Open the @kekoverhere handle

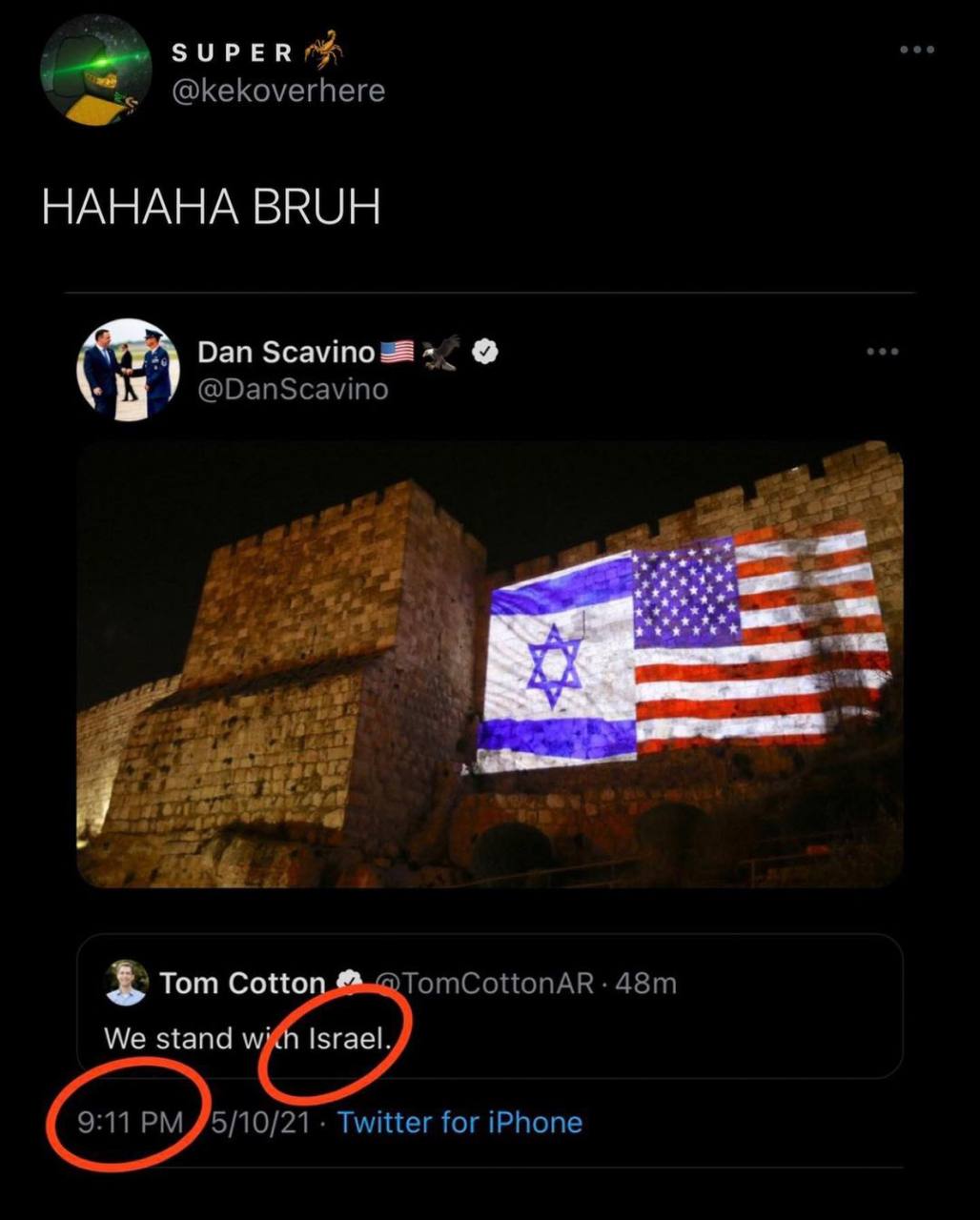coord(278,91)
